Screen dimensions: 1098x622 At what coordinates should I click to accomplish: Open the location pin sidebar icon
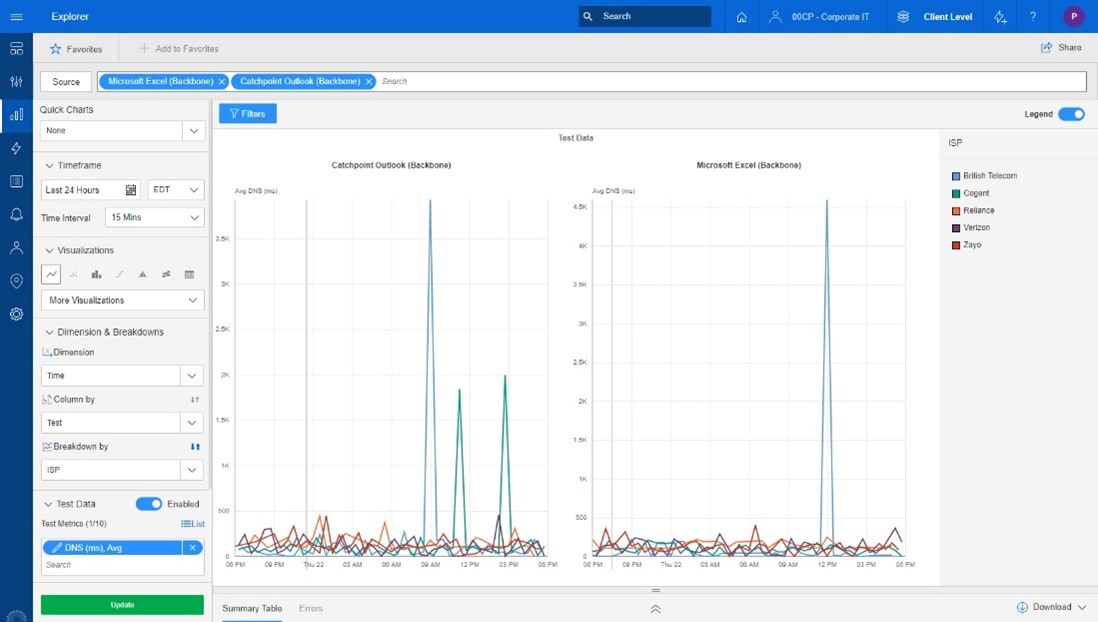[x=16, y=281]
